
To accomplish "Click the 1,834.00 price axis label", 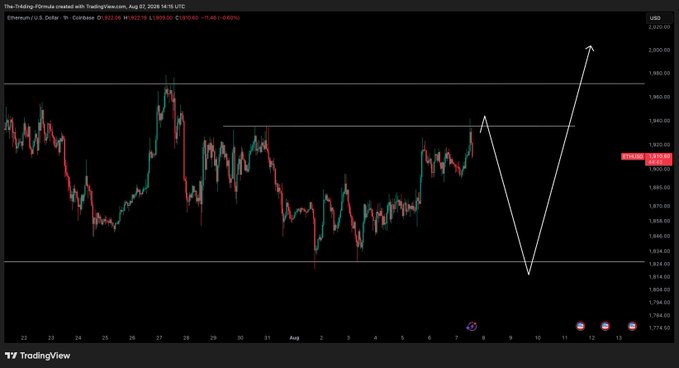I will (659, 251).
